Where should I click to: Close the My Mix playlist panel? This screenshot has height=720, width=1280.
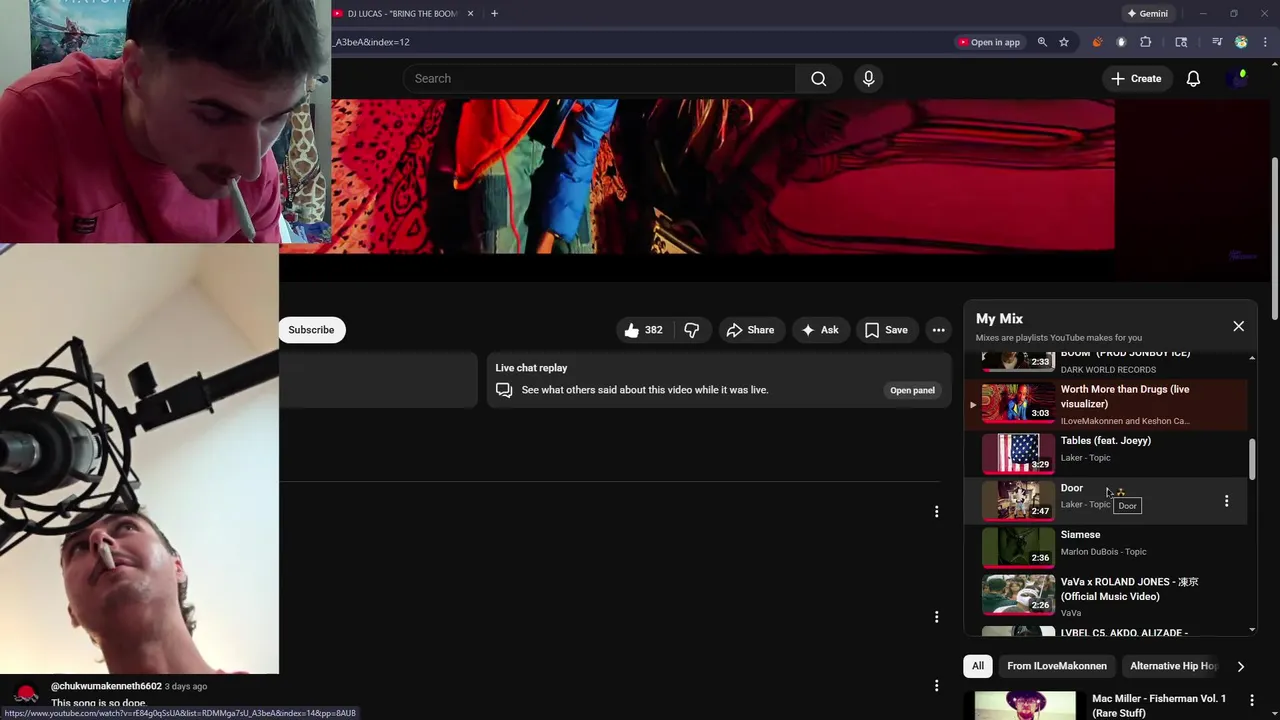1238,326
